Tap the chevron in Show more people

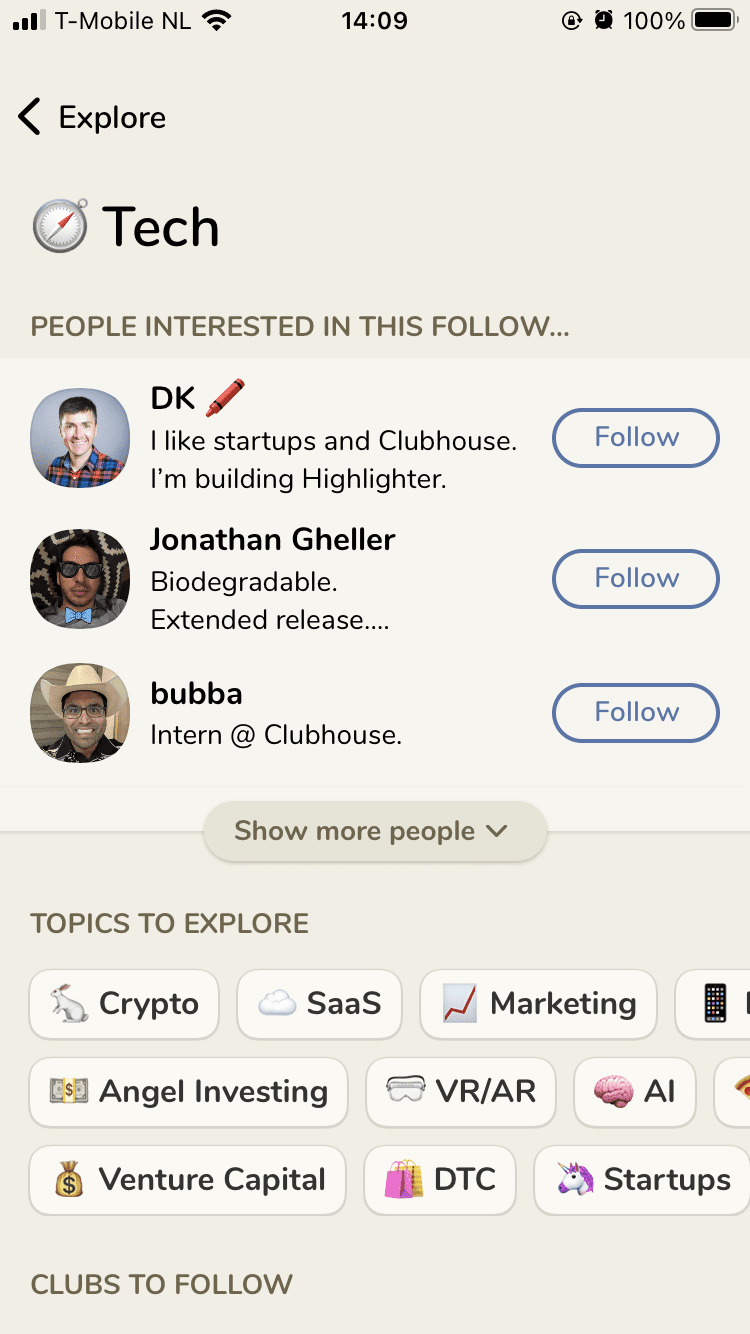(497, 831)
